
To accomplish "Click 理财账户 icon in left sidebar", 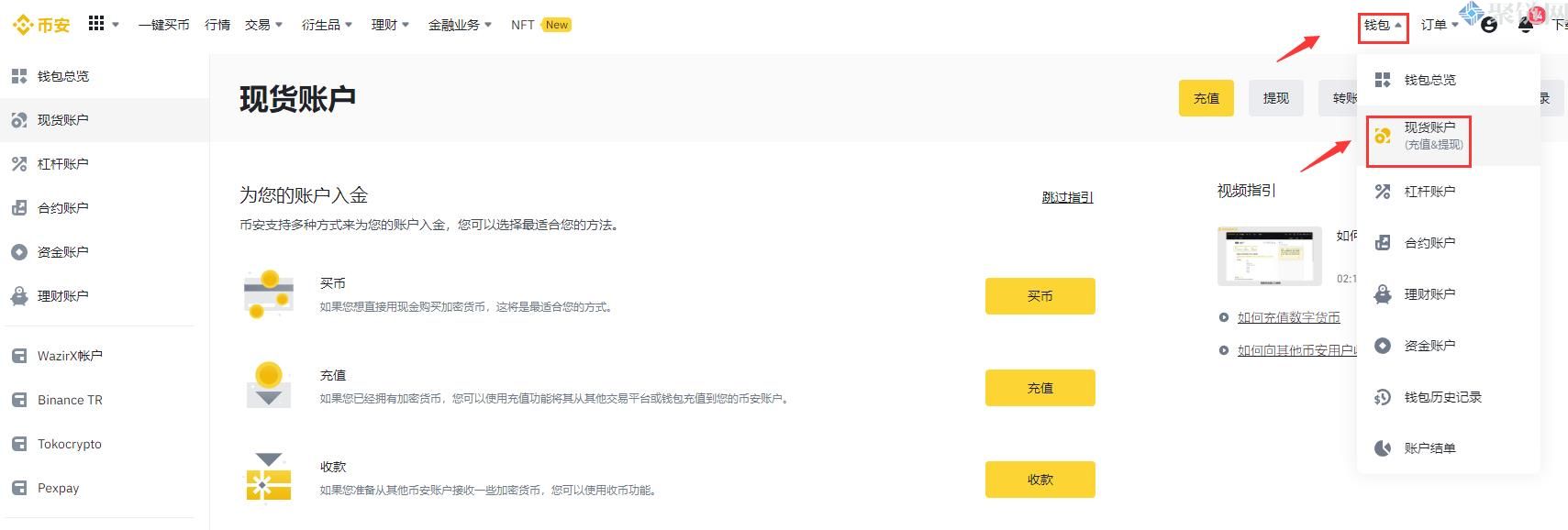I will click(x=19, y=296).
